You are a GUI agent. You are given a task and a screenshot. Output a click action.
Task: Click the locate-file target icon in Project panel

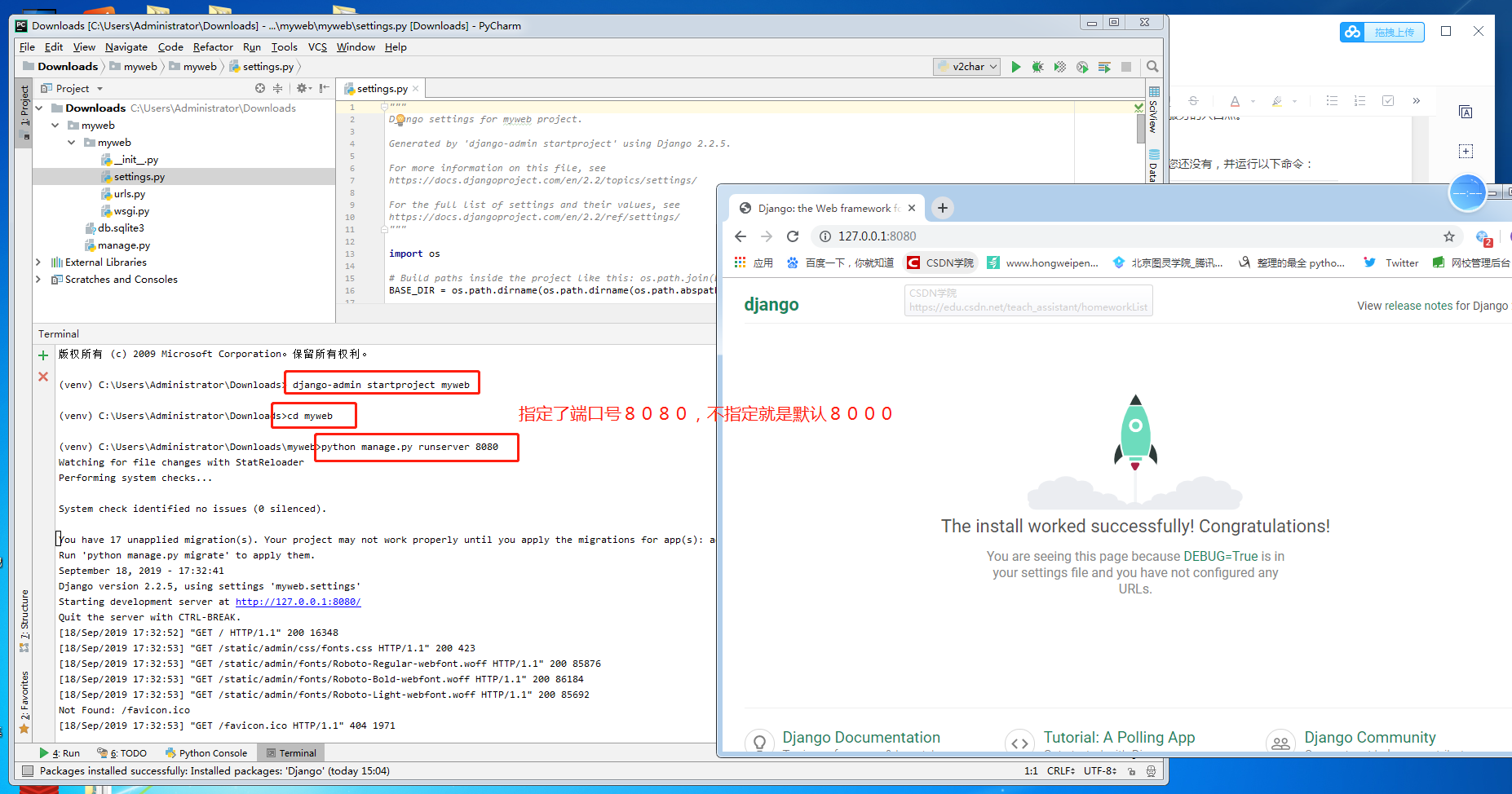[x=260, y=88]
